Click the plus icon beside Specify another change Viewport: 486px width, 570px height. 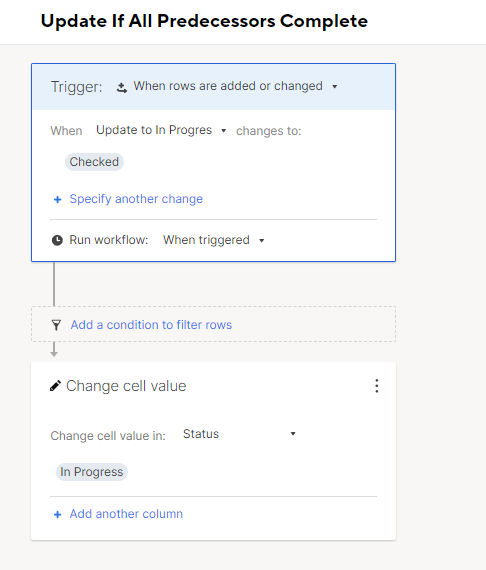(57, 200)
